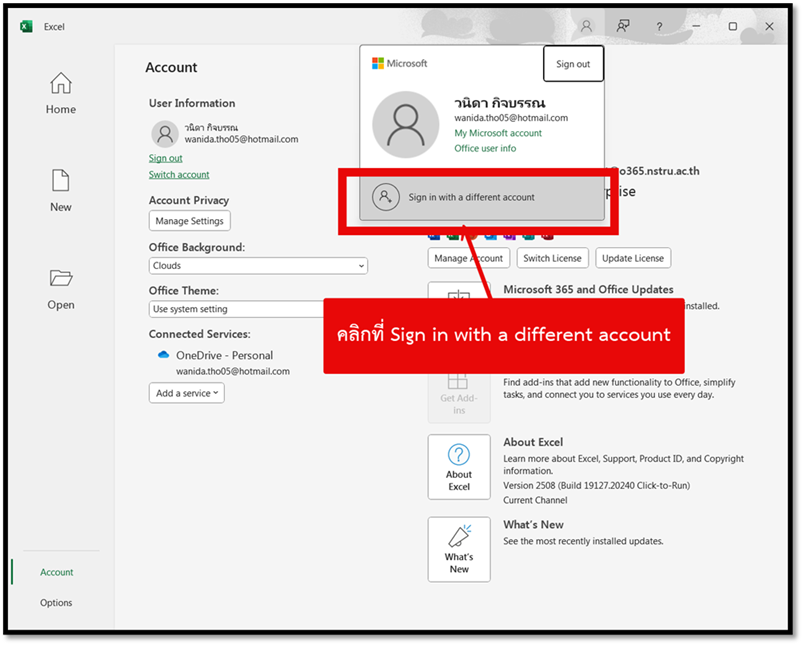Click the Open folder icon
Screen dimensions: 803x645
tap(61, 279)
